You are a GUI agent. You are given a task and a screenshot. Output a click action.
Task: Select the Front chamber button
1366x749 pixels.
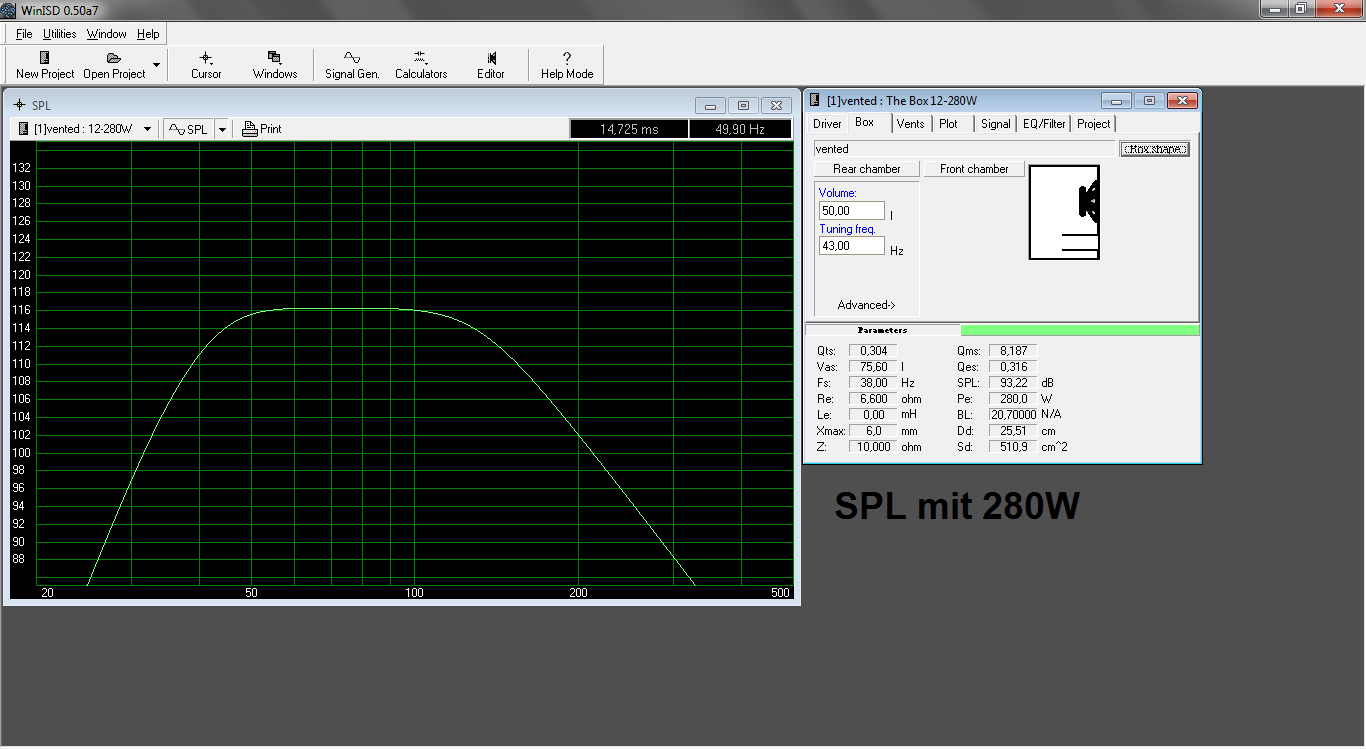click(x=974, y=169)
